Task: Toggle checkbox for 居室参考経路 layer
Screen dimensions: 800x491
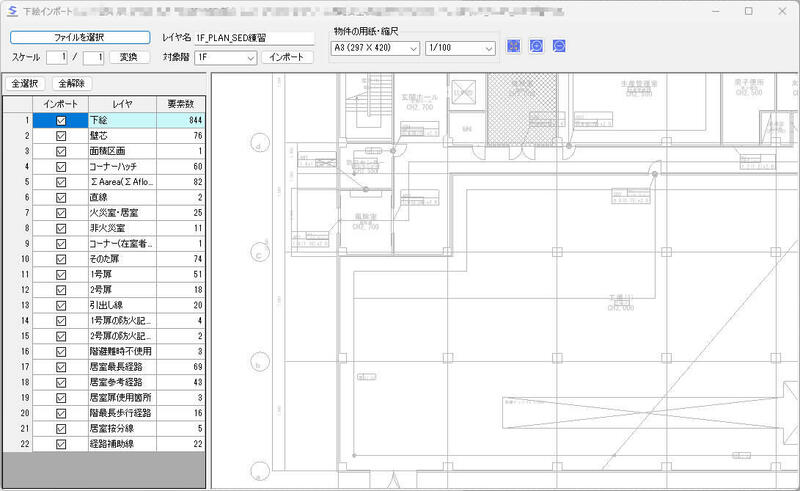Action: pyautogui.click(x=61, y=382)
